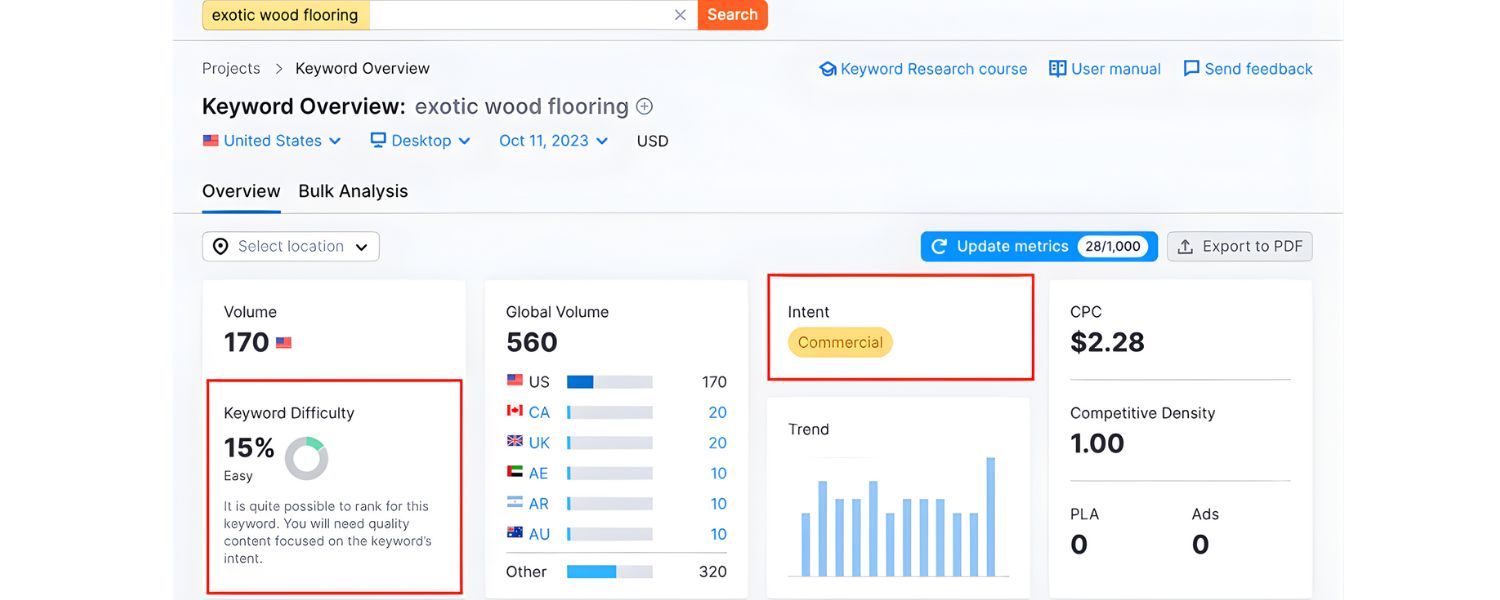1500x600 pixels.
Task: Click the refresh icon on Update metrics
Action: [938, 246]
